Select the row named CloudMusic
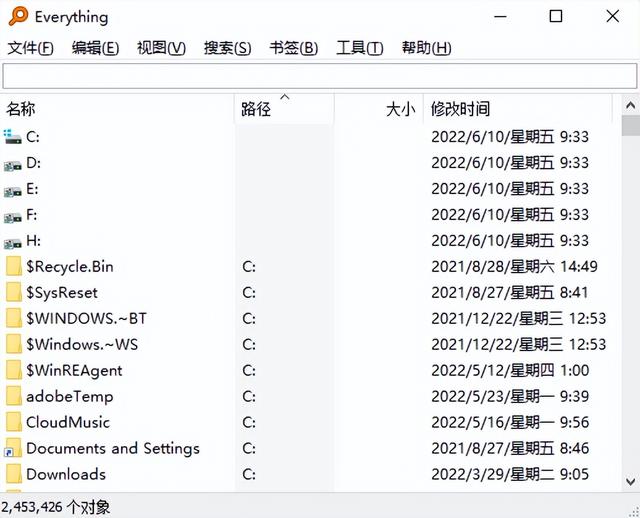The height and width of the screenshot is (518, 640). (x=310, y=422)
